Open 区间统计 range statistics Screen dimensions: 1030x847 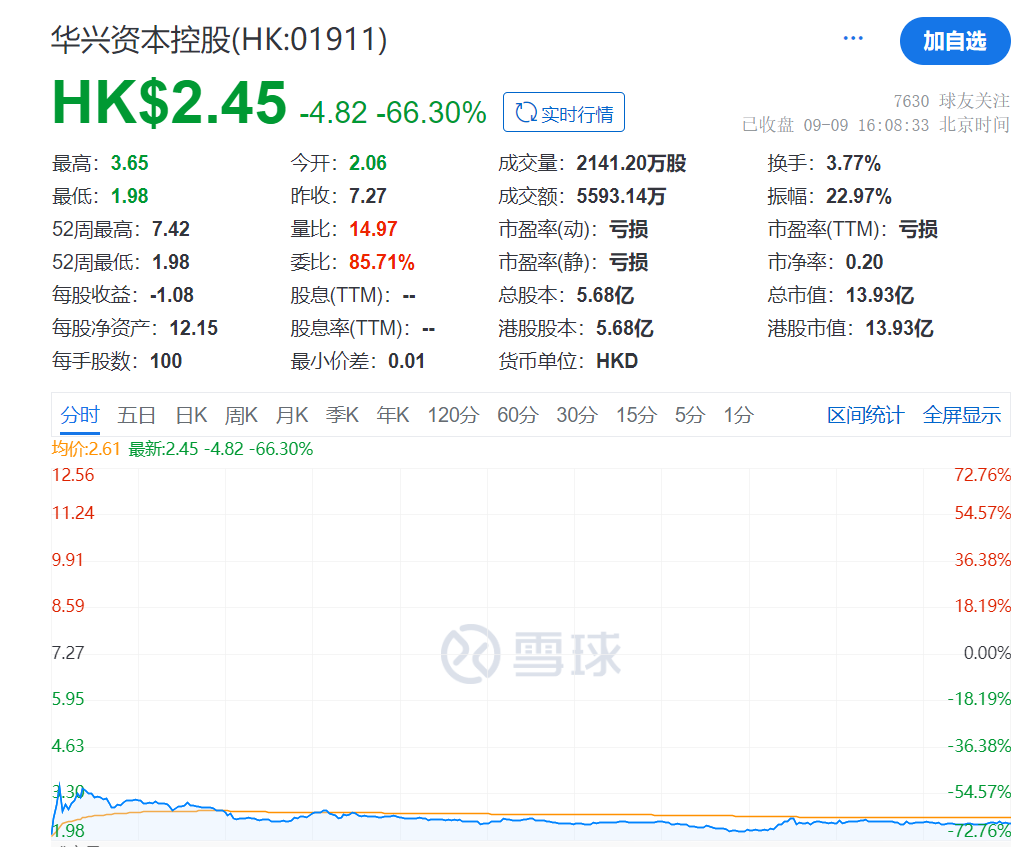click(x=866, y=415)
